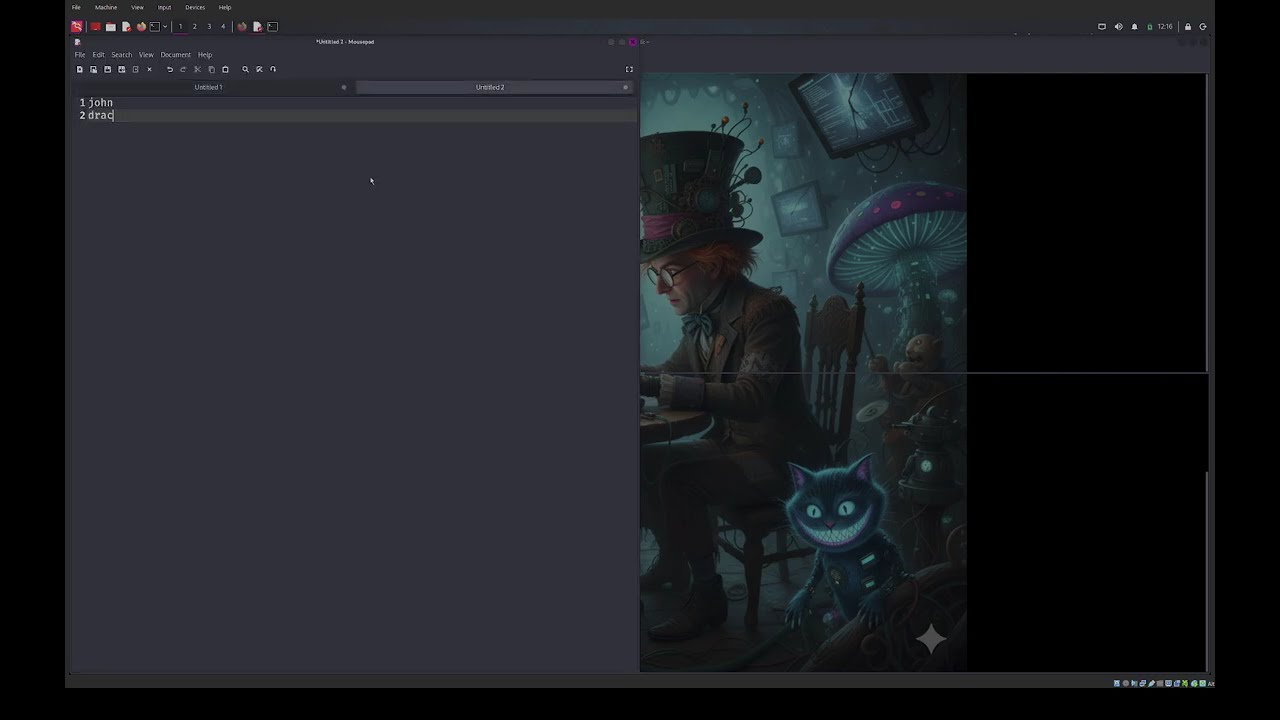The width and height of the screenshot is (1280, 720).
Task: Save the document with the toolbar Save icon
Action: tap(108, 69)
